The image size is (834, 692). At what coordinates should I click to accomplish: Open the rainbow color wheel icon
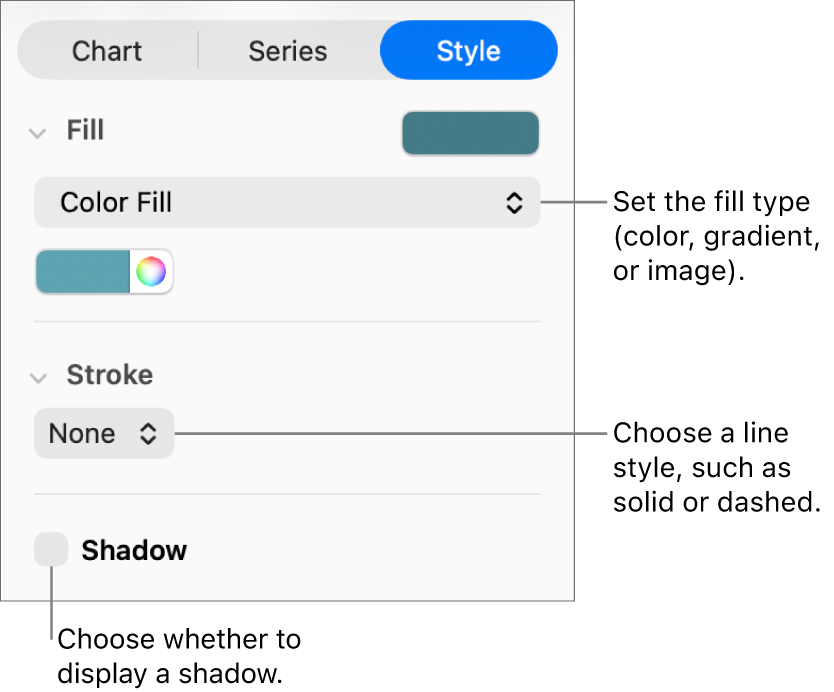151,271
